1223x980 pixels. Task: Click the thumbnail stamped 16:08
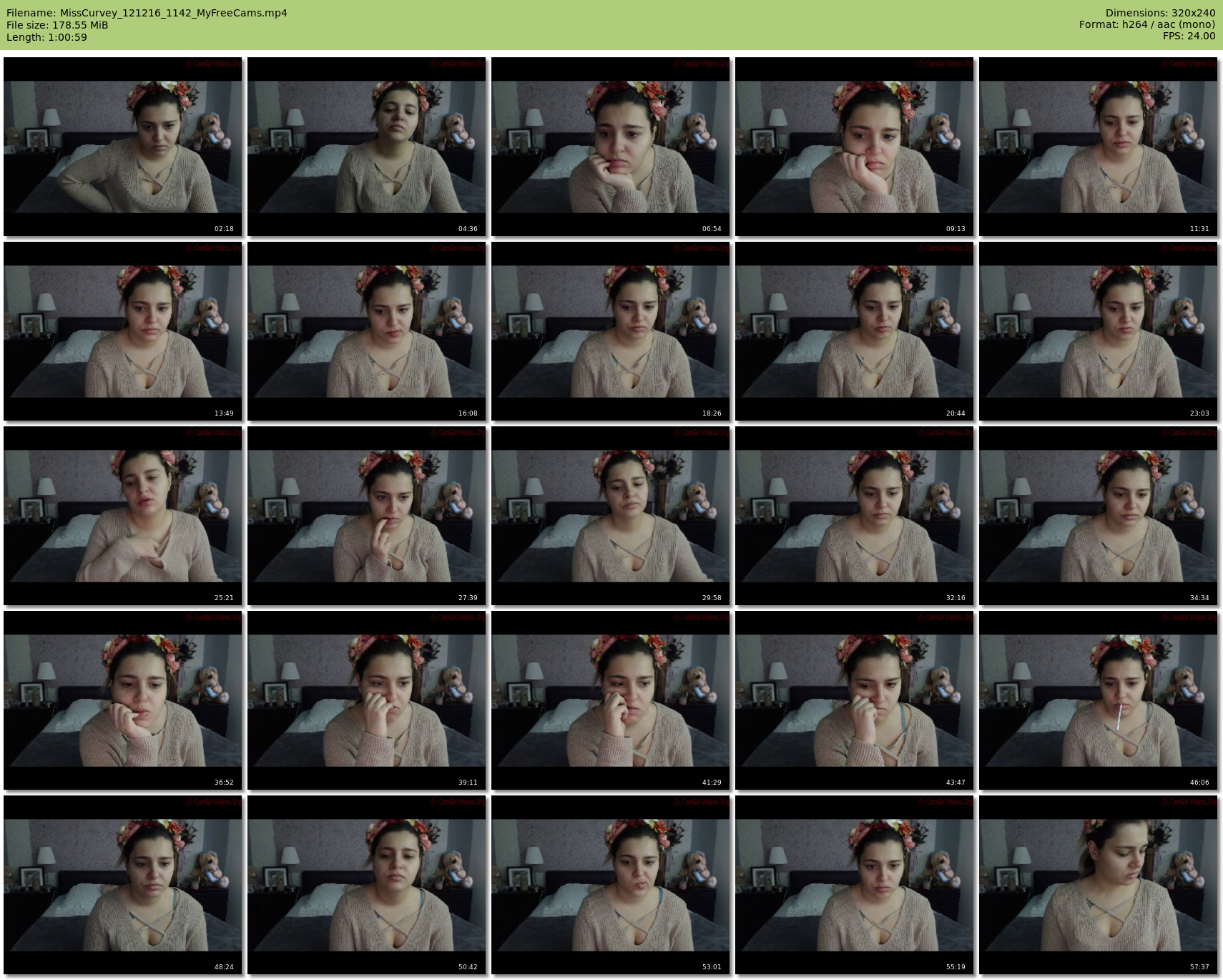click(367, 331)
